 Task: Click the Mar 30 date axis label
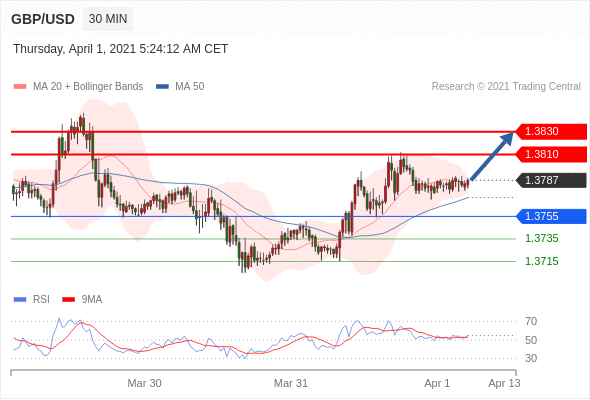[144, 383]
